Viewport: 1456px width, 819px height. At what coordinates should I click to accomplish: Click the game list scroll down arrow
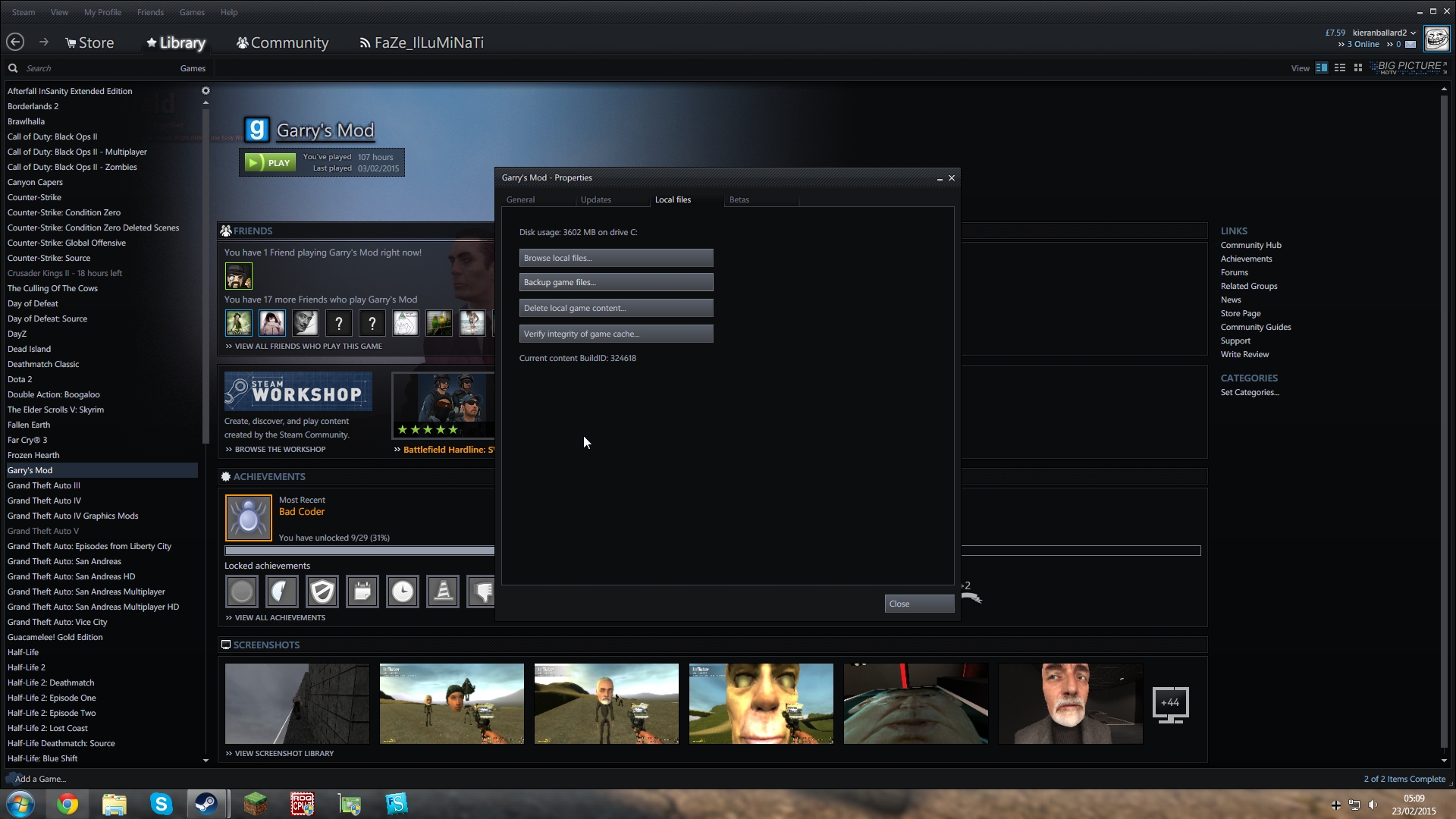[x=206, y=760]
